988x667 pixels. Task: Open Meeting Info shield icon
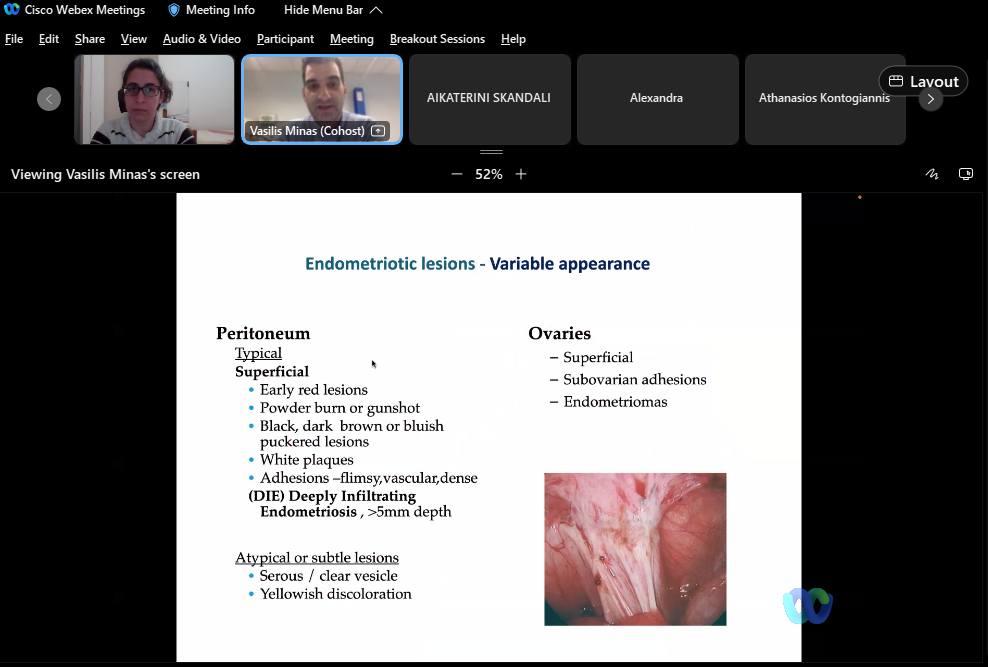[174, 10]
